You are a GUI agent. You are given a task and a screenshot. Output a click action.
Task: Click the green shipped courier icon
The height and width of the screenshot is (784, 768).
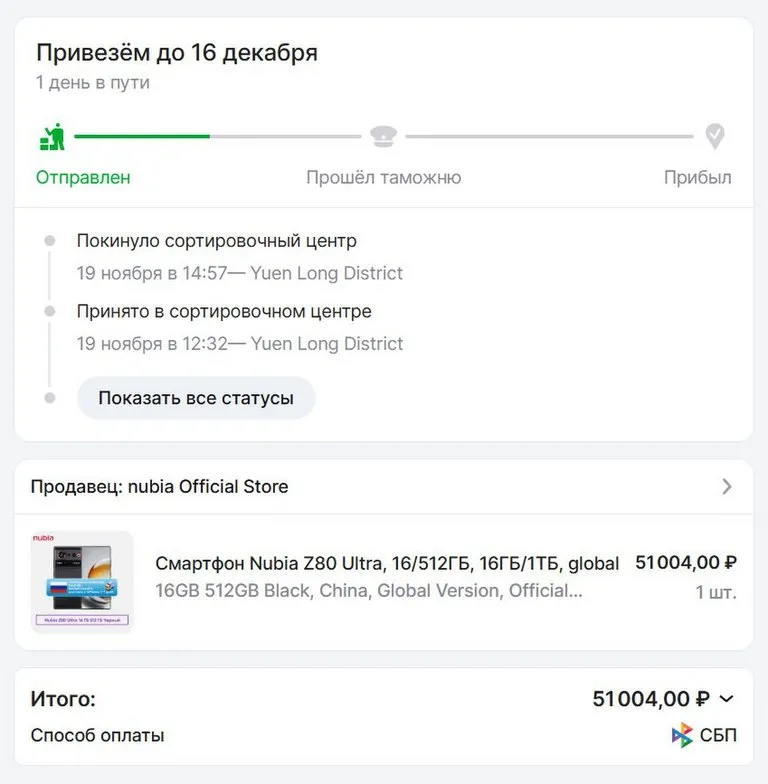52,136
